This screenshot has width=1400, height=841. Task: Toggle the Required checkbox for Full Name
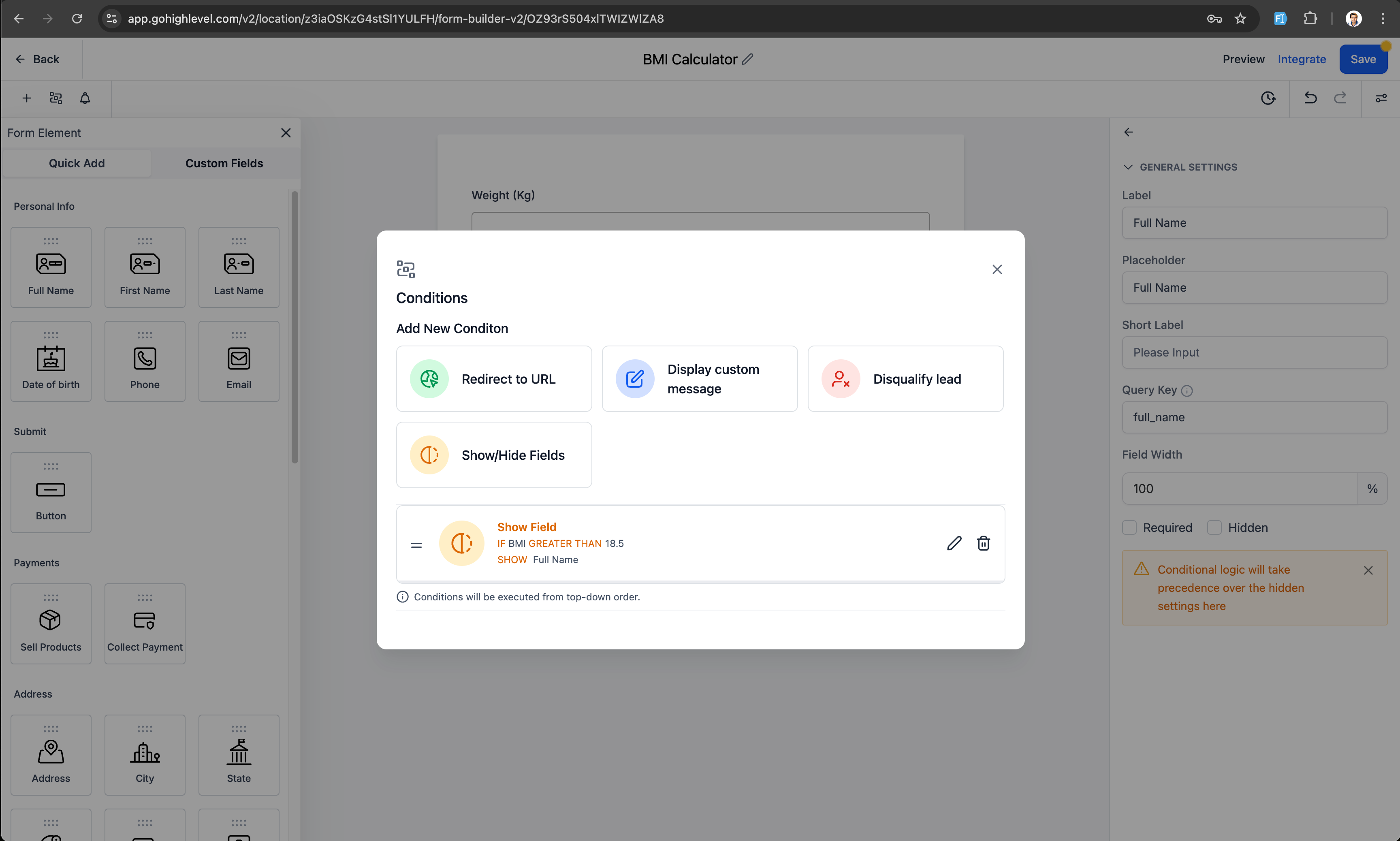pos(1129,527)
